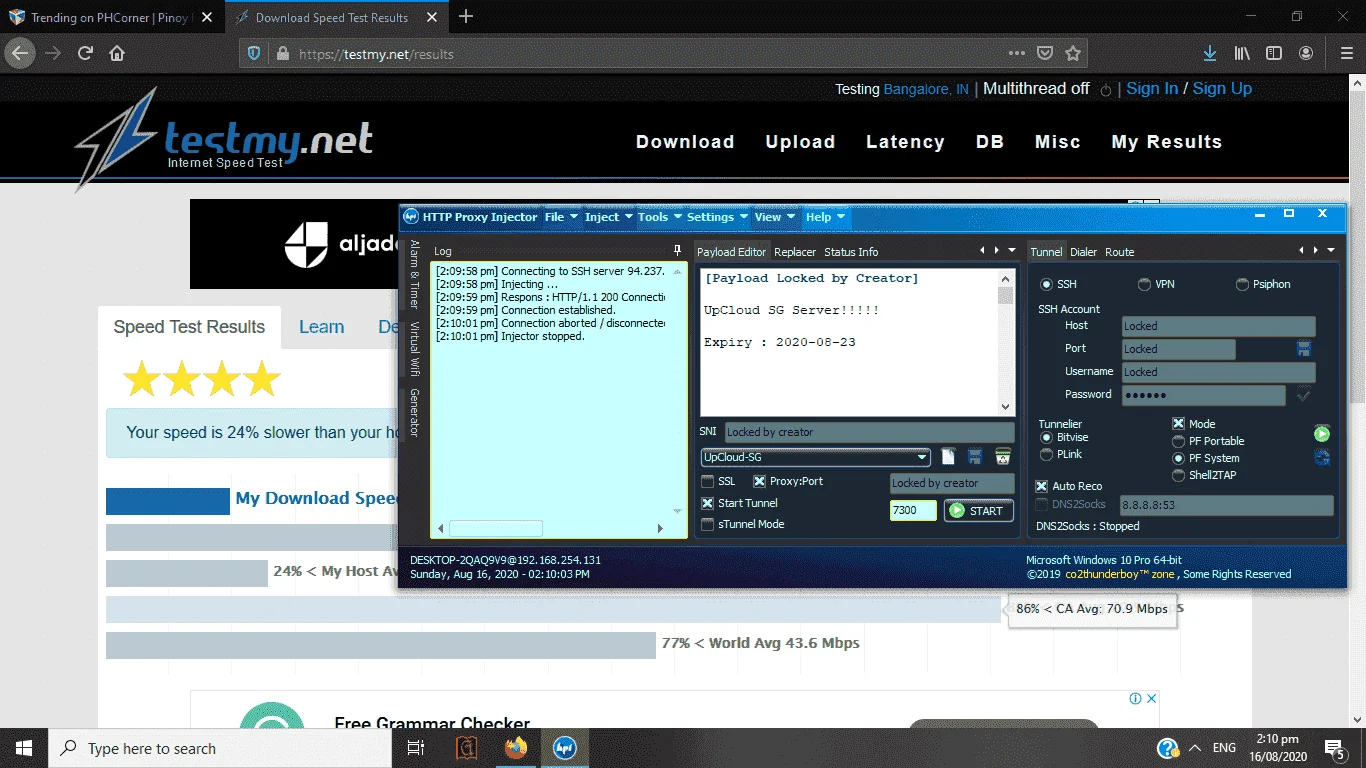Switch to the Dialer tab
This screenshot has height=768, width=1366.
(1083, 252)
